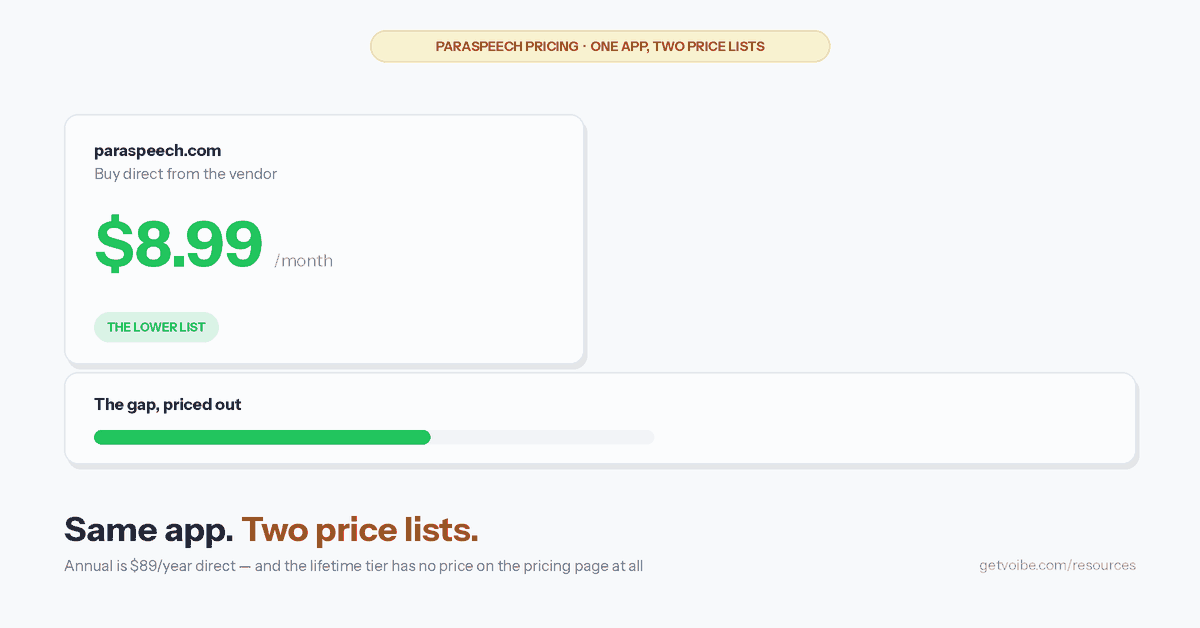Screen dimensions: 1200x628
Task: Open the getvoibe.com/resources link
Action: click(x=1057, y=565)
